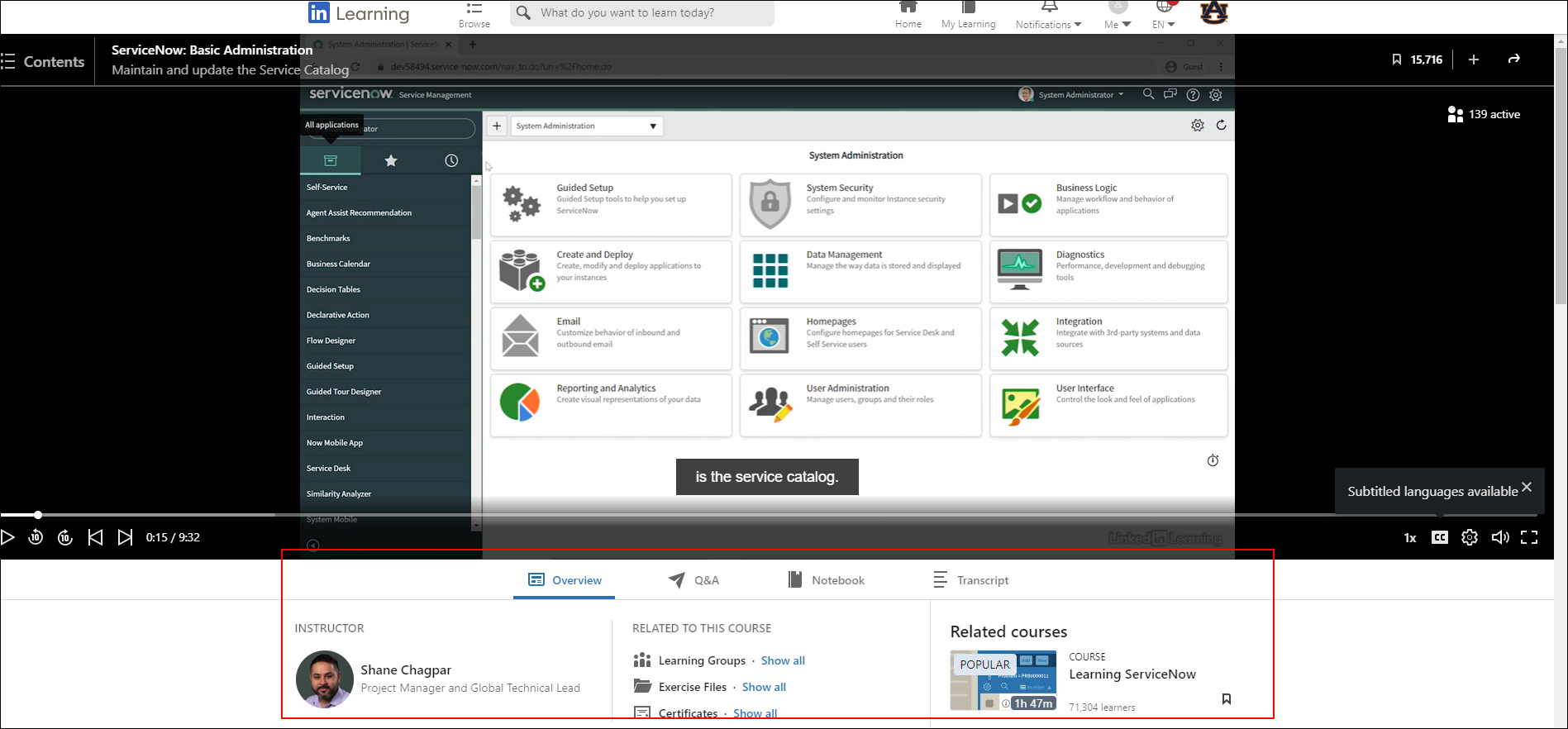Click the Learning ServiceNow course thumbnail
This screenshot has width=1568, height=729.
1003,681
